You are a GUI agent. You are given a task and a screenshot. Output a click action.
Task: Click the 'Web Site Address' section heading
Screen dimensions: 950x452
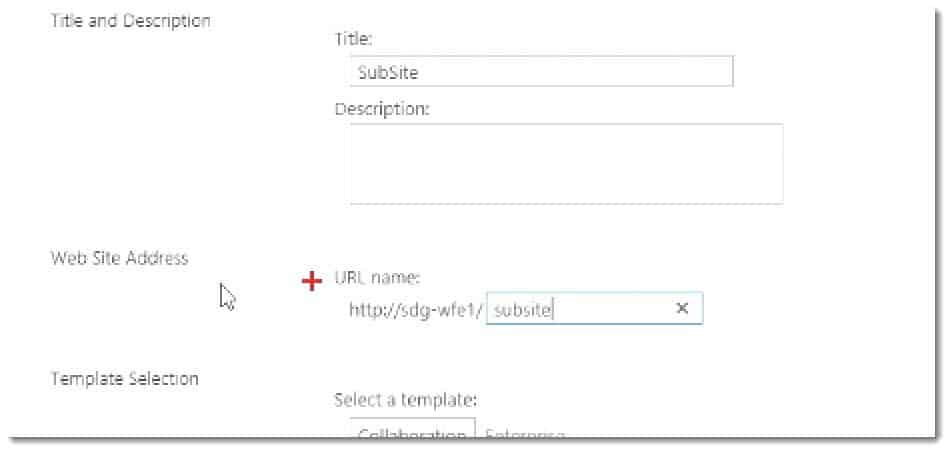(119, 258)
